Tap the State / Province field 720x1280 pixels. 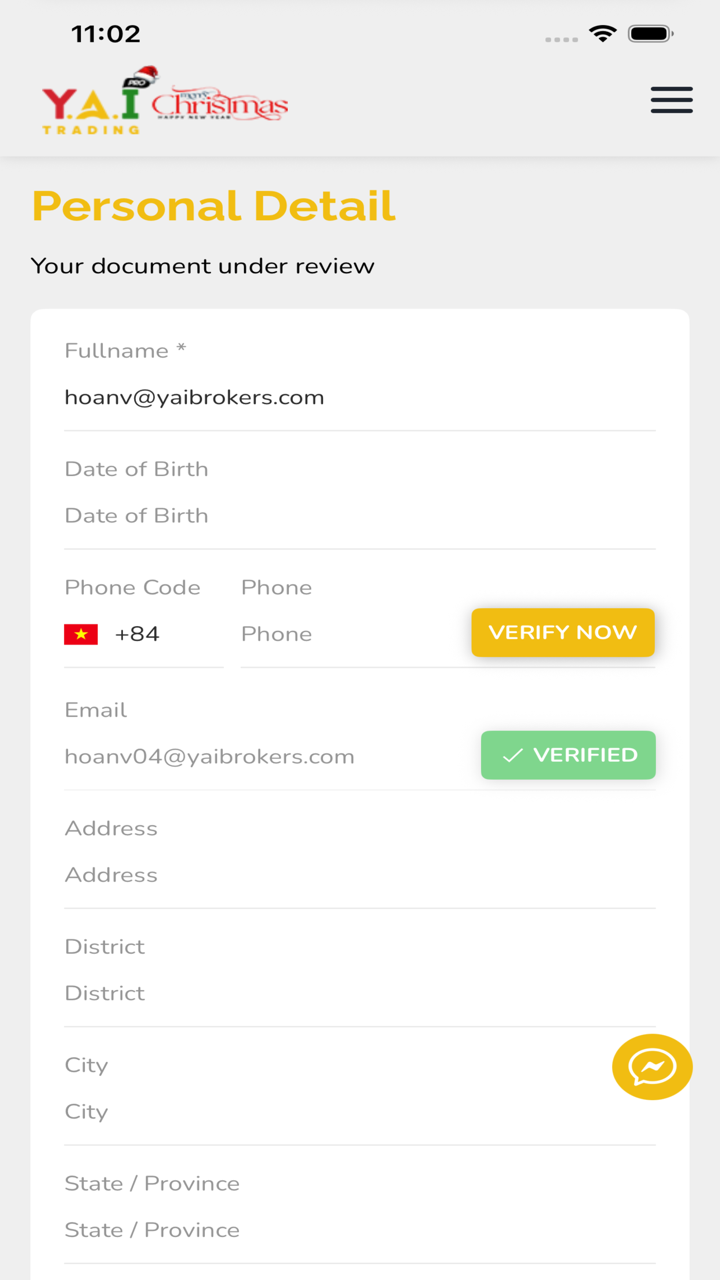point(360,1230)
